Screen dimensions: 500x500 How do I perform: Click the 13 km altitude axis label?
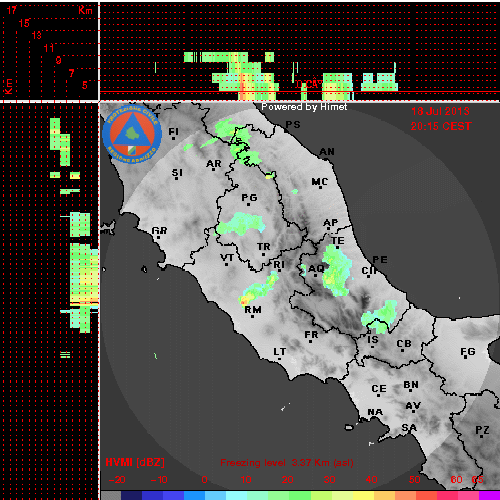(x=36, y=35)
